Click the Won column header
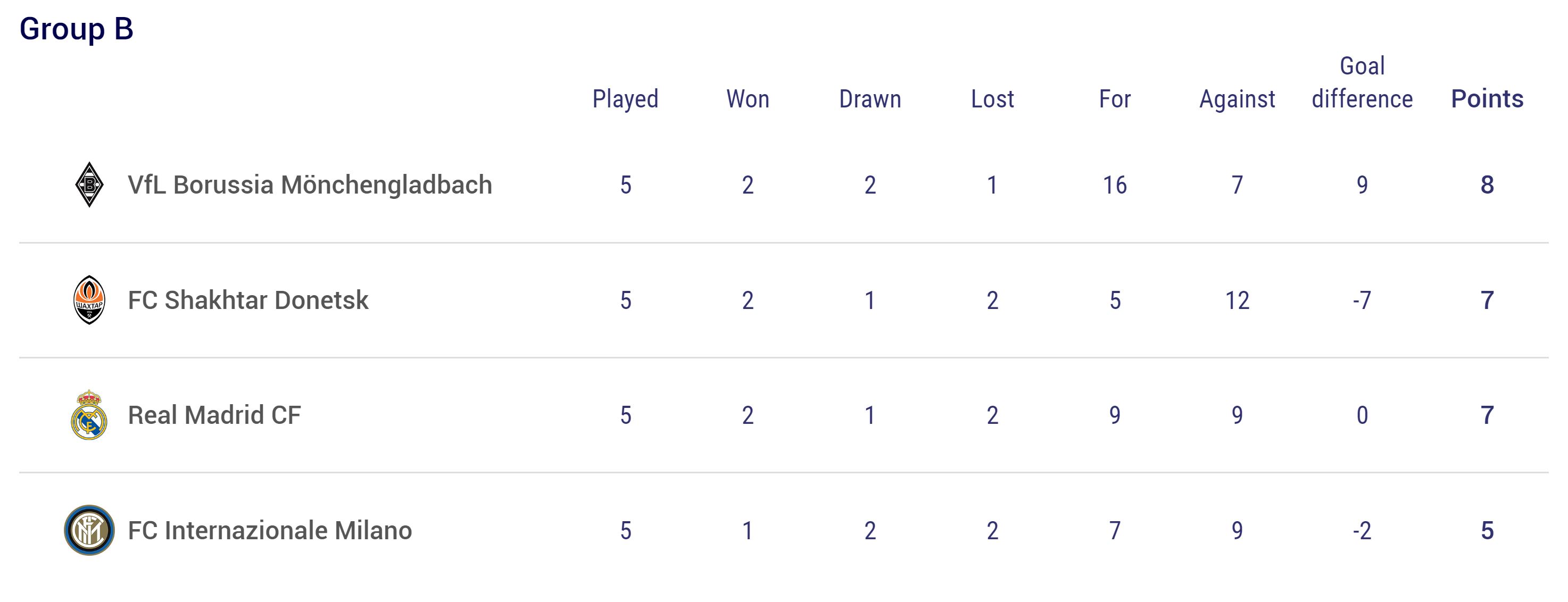 pos(748,98)
